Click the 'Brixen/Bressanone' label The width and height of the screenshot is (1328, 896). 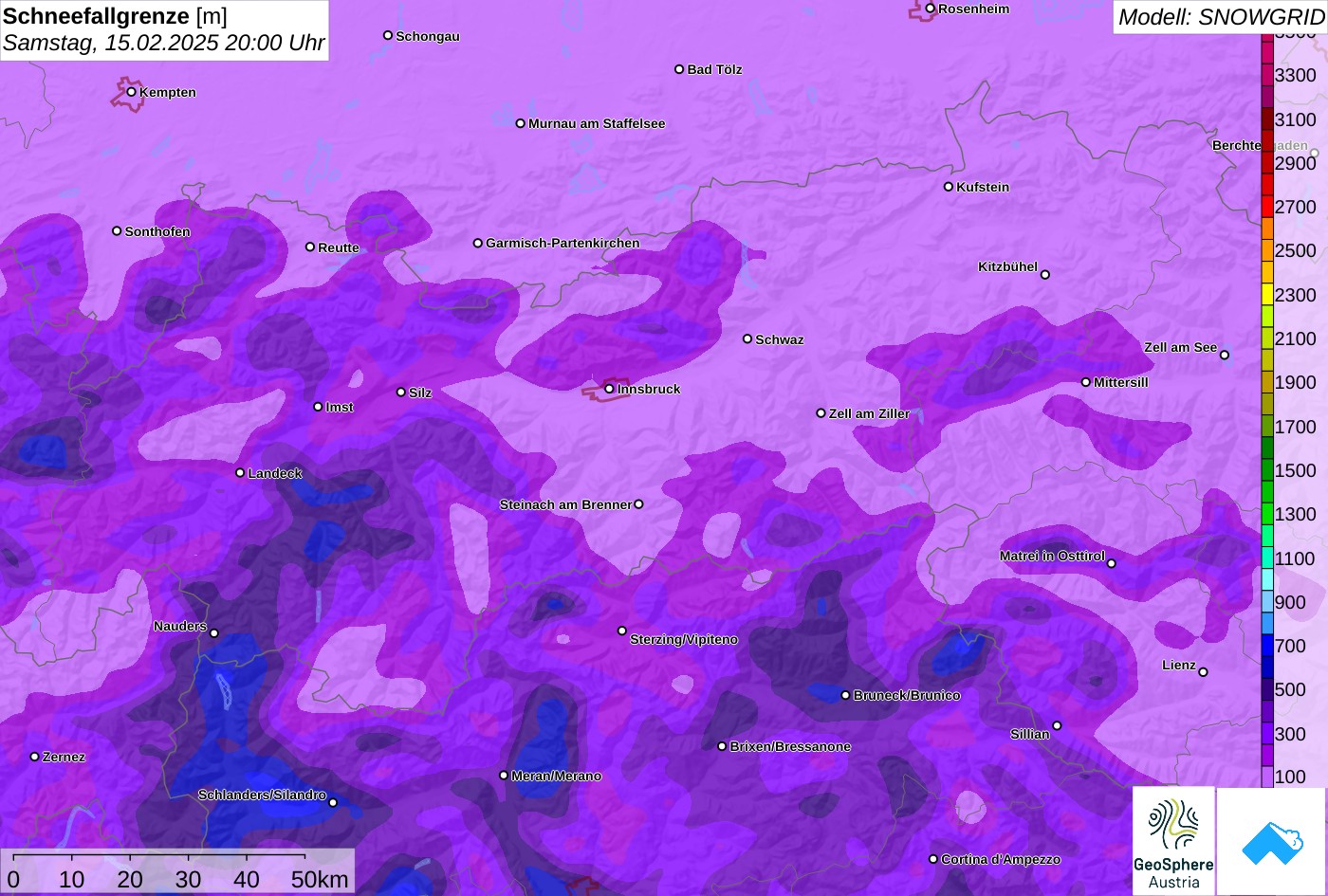790,746
